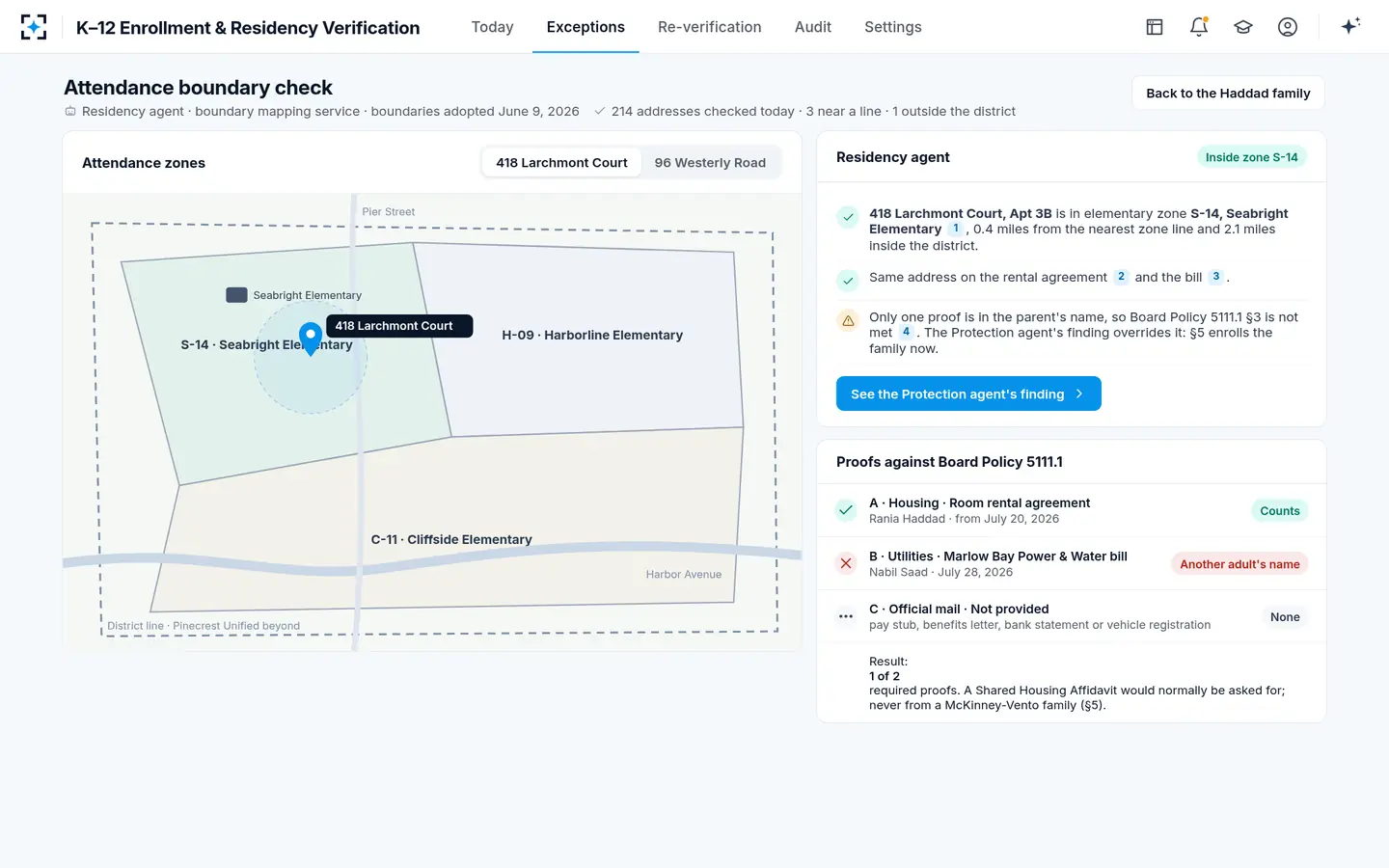Open the Audit tab
The image size is (1389, 868).
click(x=813, y=27)
